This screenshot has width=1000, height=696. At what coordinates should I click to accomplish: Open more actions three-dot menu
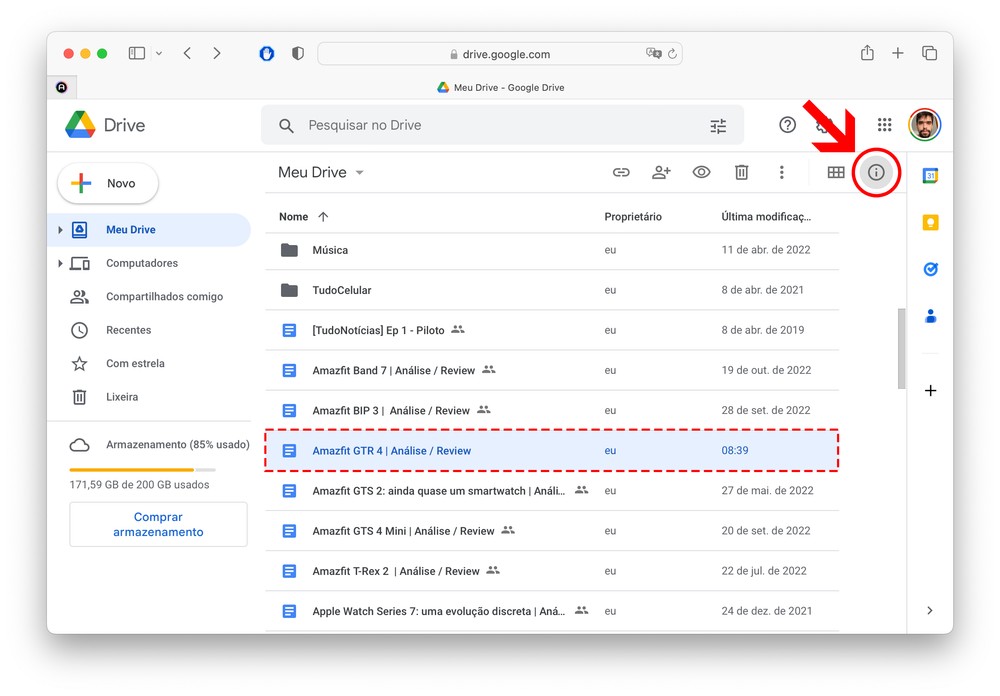tap(781, 172)
